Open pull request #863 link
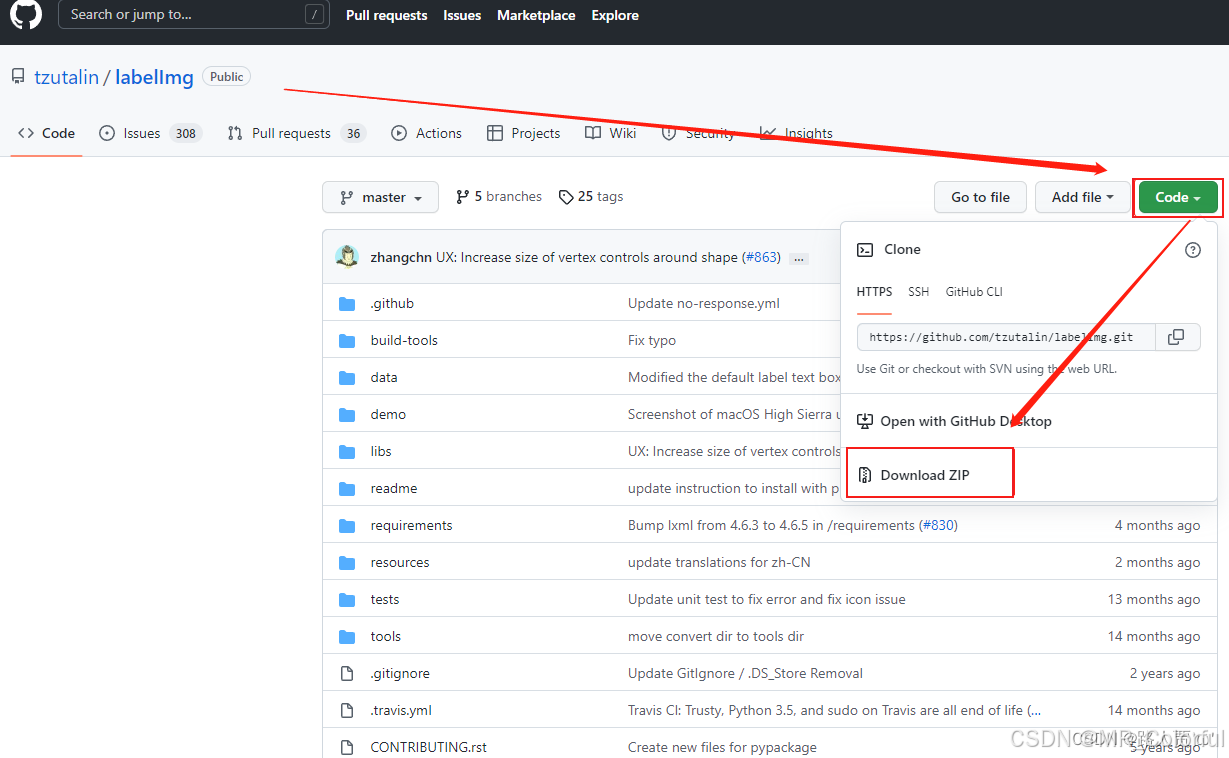 click(x=764, y=257)
